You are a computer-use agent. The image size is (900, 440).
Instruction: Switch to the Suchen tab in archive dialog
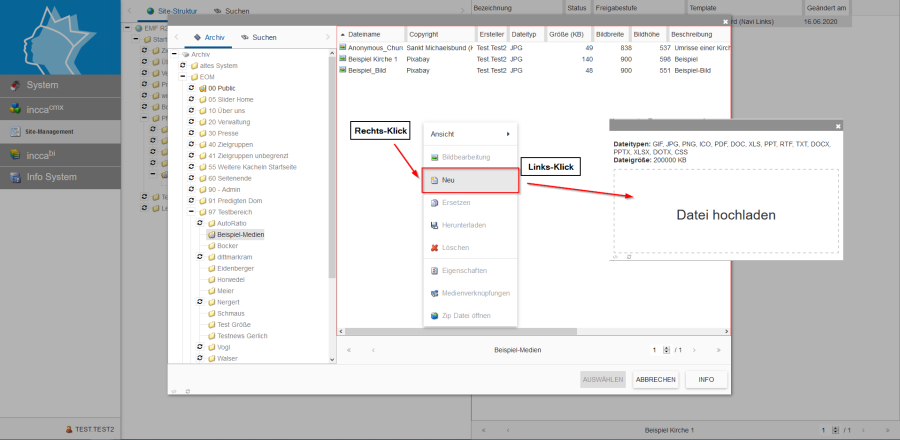tap(259, 37)
